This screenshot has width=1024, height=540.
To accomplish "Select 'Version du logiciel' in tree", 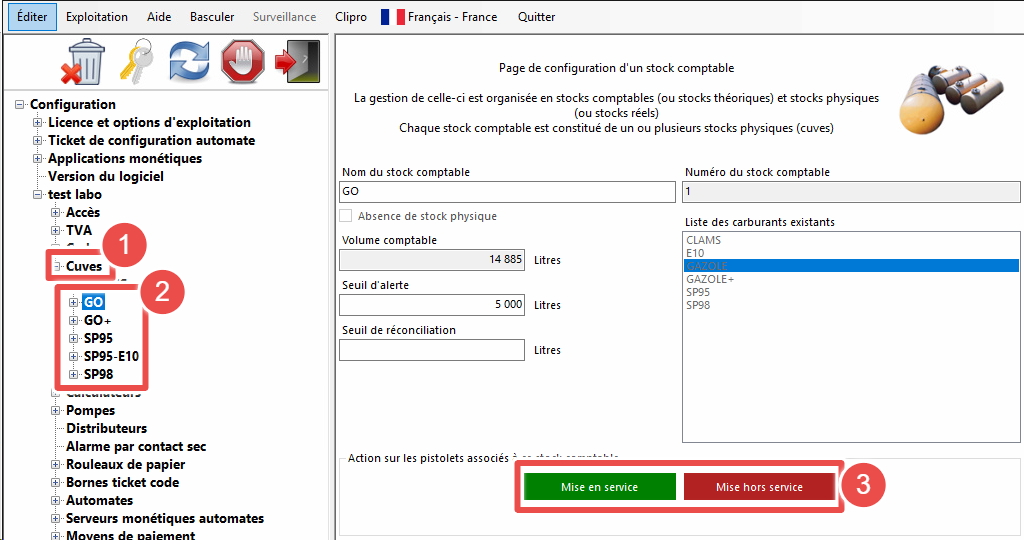I will click(105, 177).
